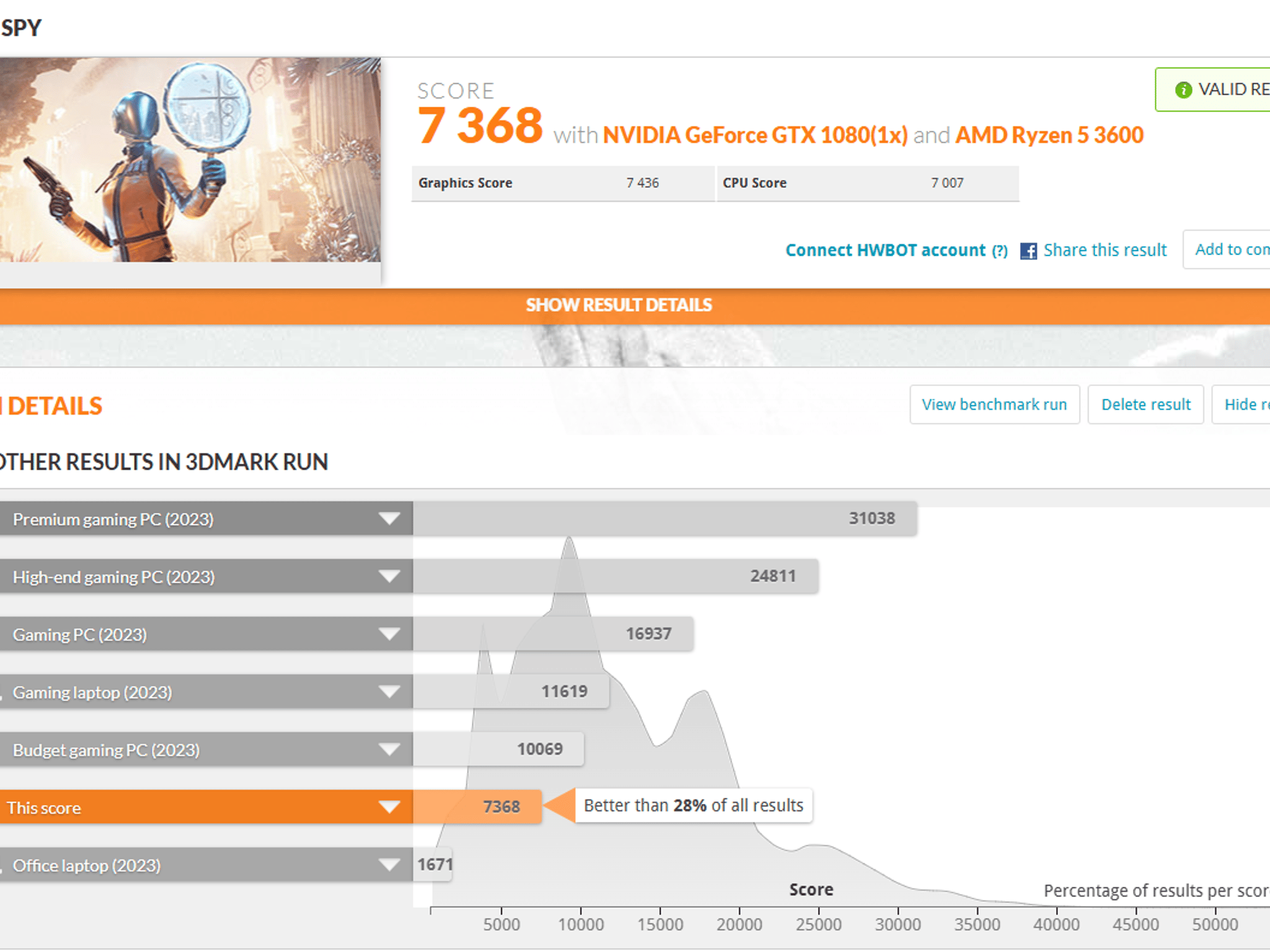The width and height of the screenshot is (1270, 952).
Task: Click the NVIDIA GeForce GTX 1080 link
Action: point(755,135)
